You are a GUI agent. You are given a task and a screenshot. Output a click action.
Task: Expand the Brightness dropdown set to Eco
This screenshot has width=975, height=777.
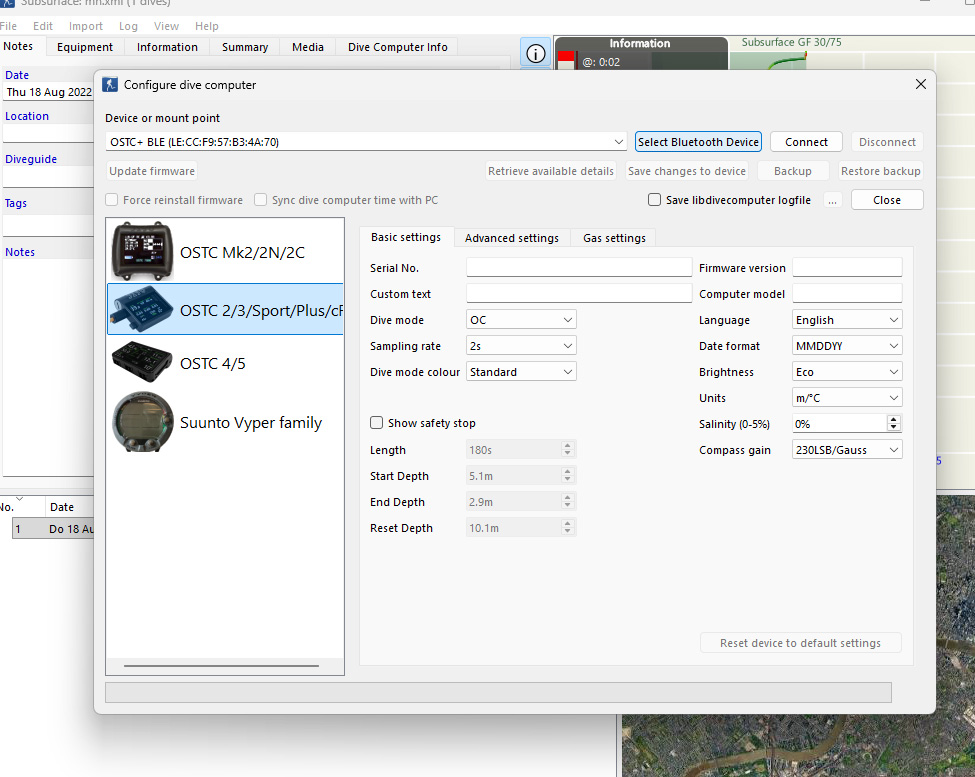pyautogui.click(x=847, y=372)
